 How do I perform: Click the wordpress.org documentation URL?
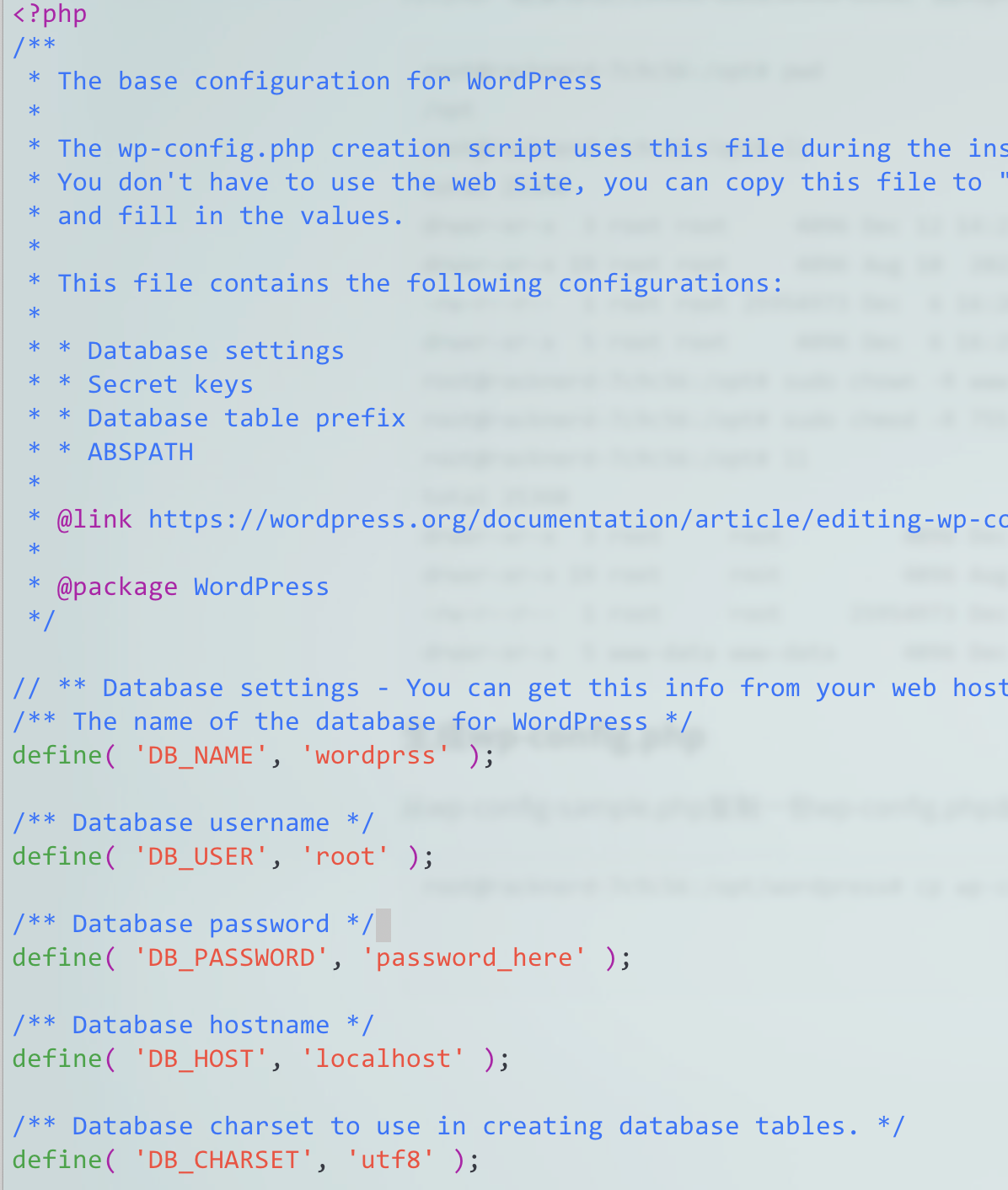578,519
